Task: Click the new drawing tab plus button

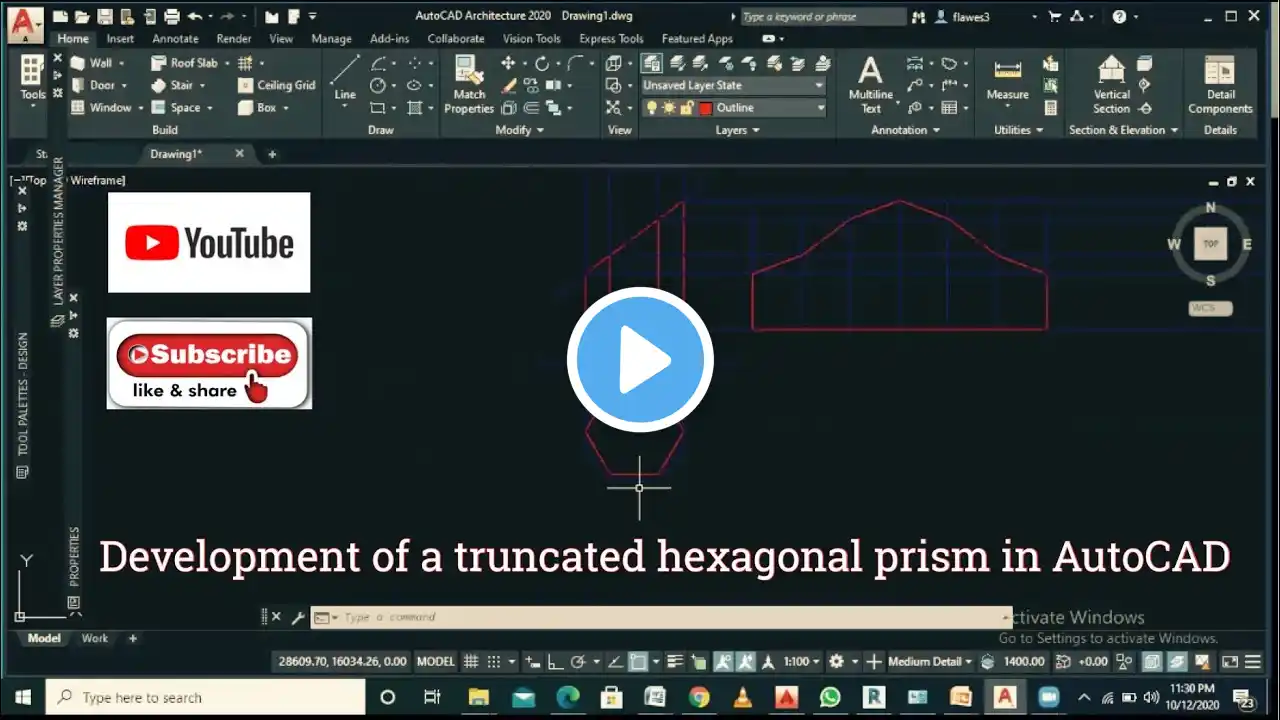Action: [x=271, y=154]
